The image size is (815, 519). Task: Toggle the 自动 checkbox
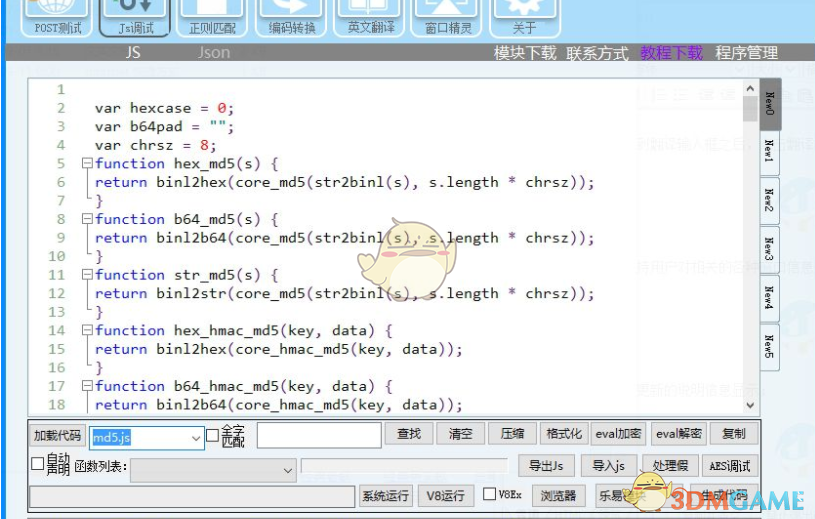(x=38, y=464)
